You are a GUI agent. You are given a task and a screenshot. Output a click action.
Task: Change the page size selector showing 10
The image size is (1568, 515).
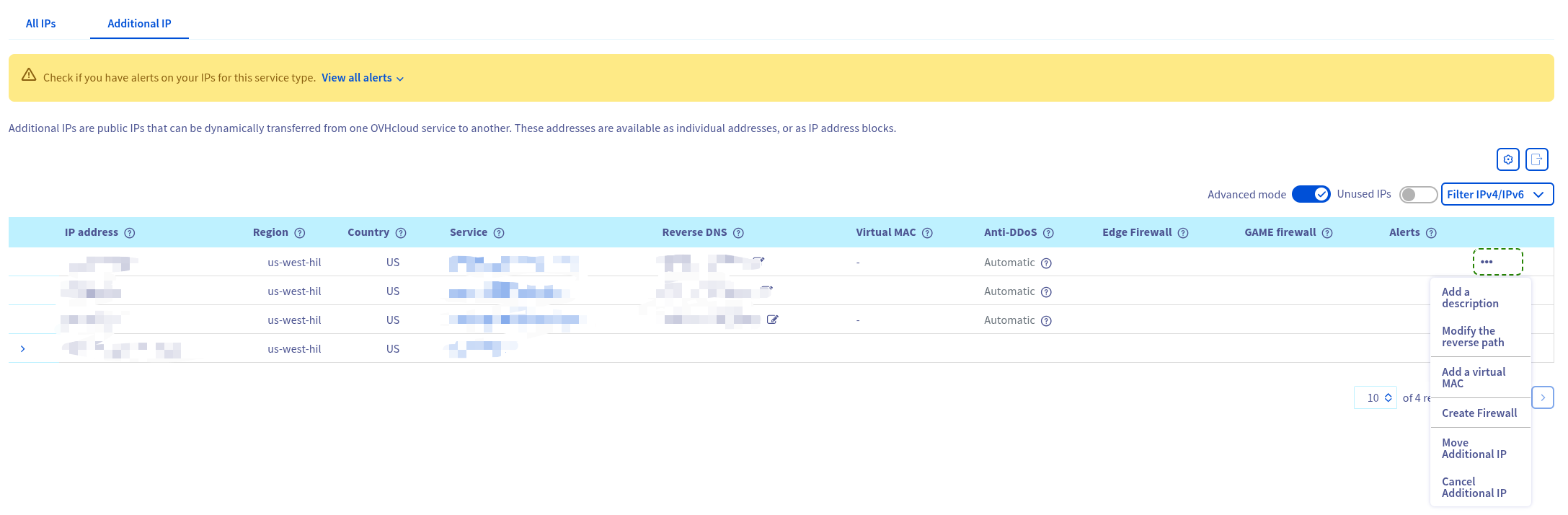coord(1376,397)
